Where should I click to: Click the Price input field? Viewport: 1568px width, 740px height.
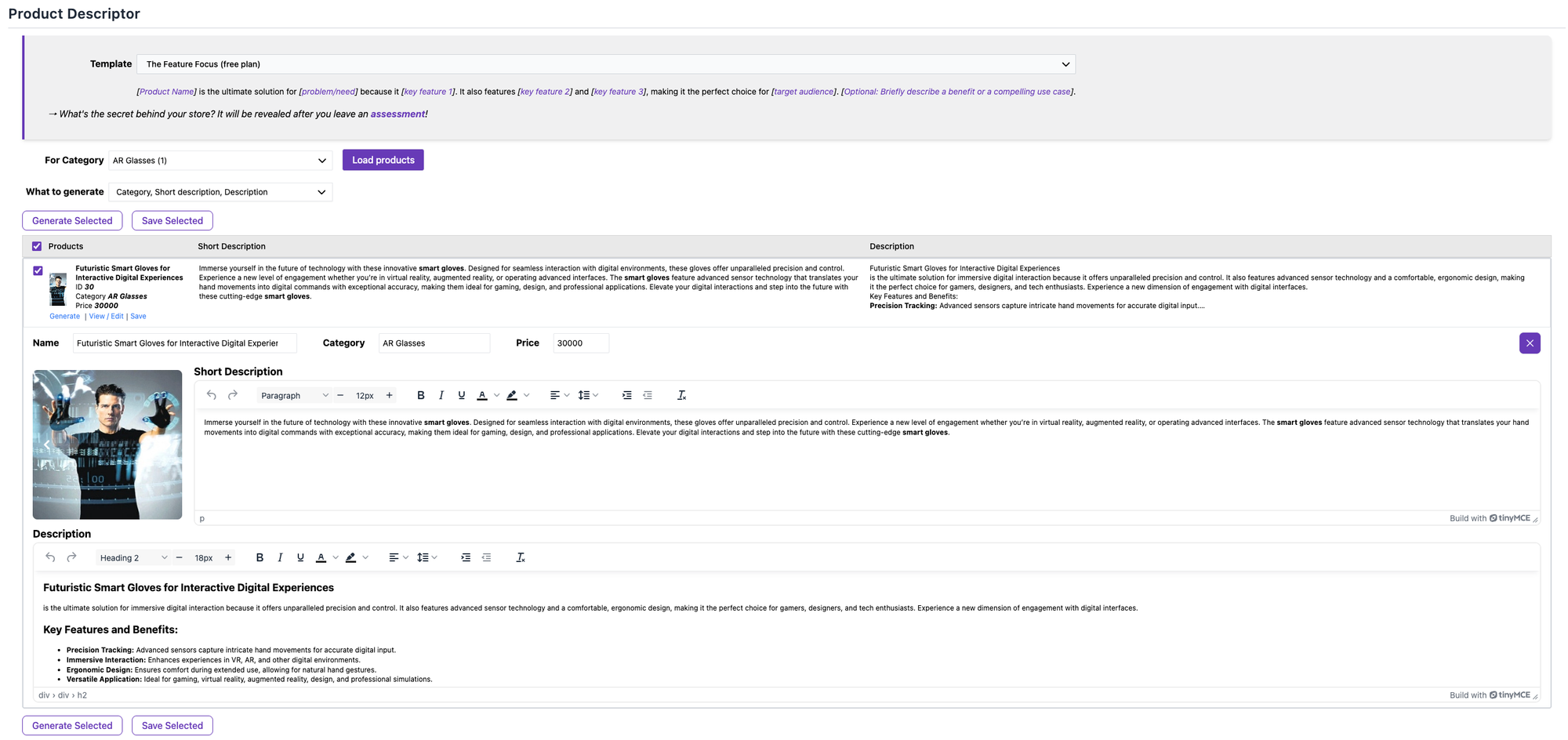click(x=580, y=343)
